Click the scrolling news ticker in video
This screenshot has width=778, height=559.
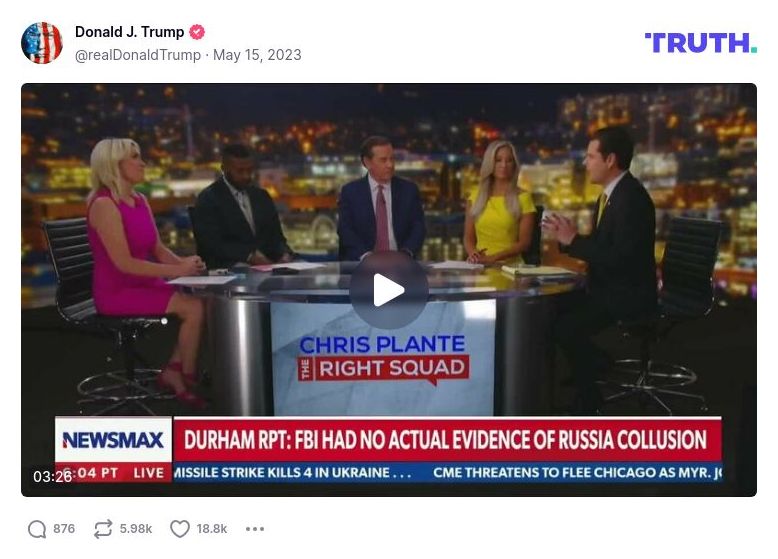pyautogui.click(x=447, y=472)
